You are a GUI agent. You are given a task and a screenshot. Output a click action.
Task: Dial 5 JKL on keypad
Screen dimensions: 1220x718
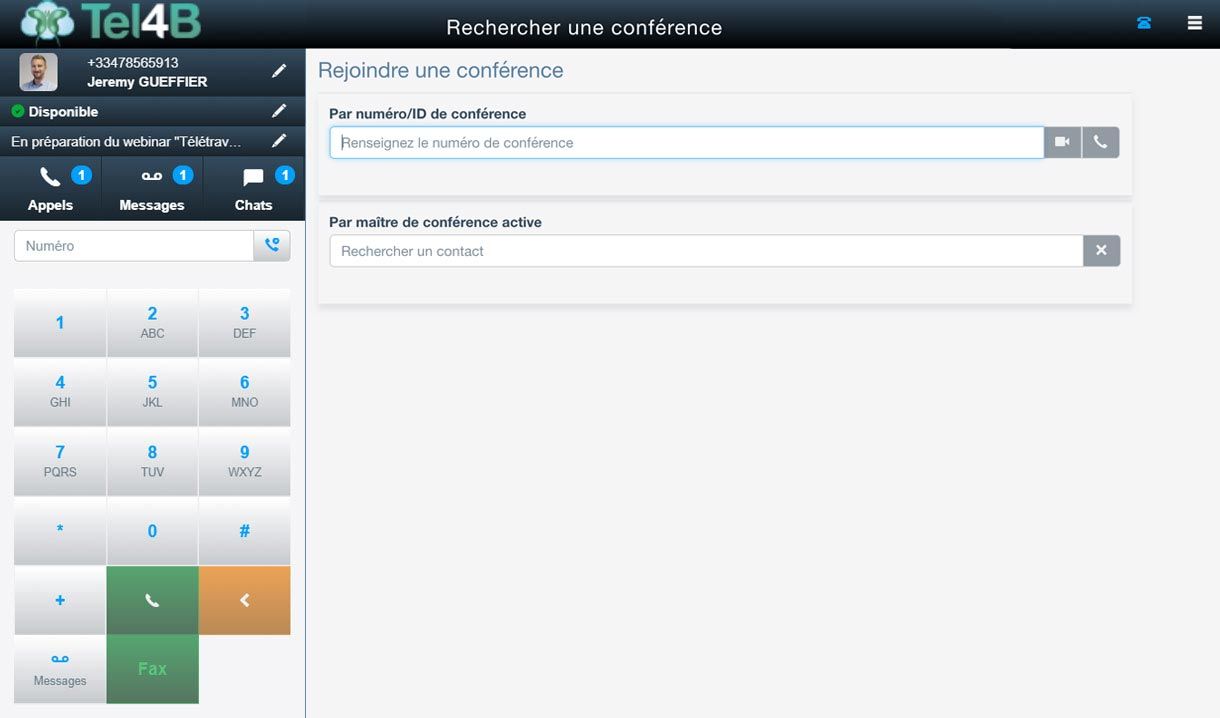click(152, 392)
